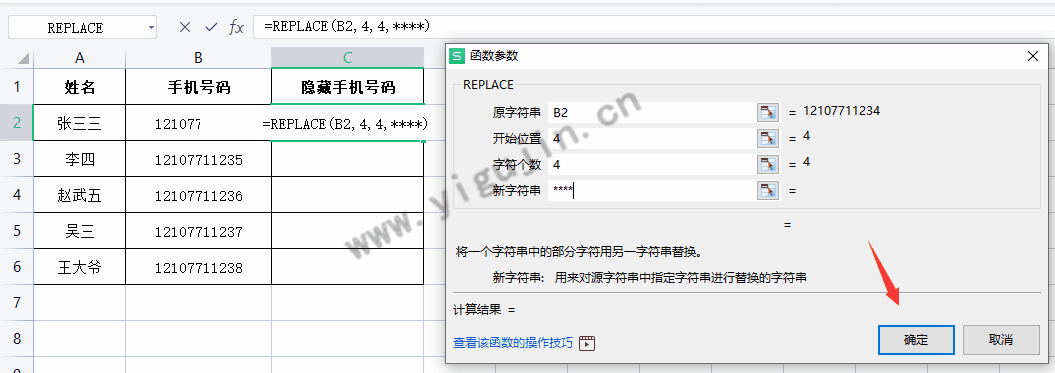
Task: Click range selector icon for 新字符串
Action: [768, 191]
